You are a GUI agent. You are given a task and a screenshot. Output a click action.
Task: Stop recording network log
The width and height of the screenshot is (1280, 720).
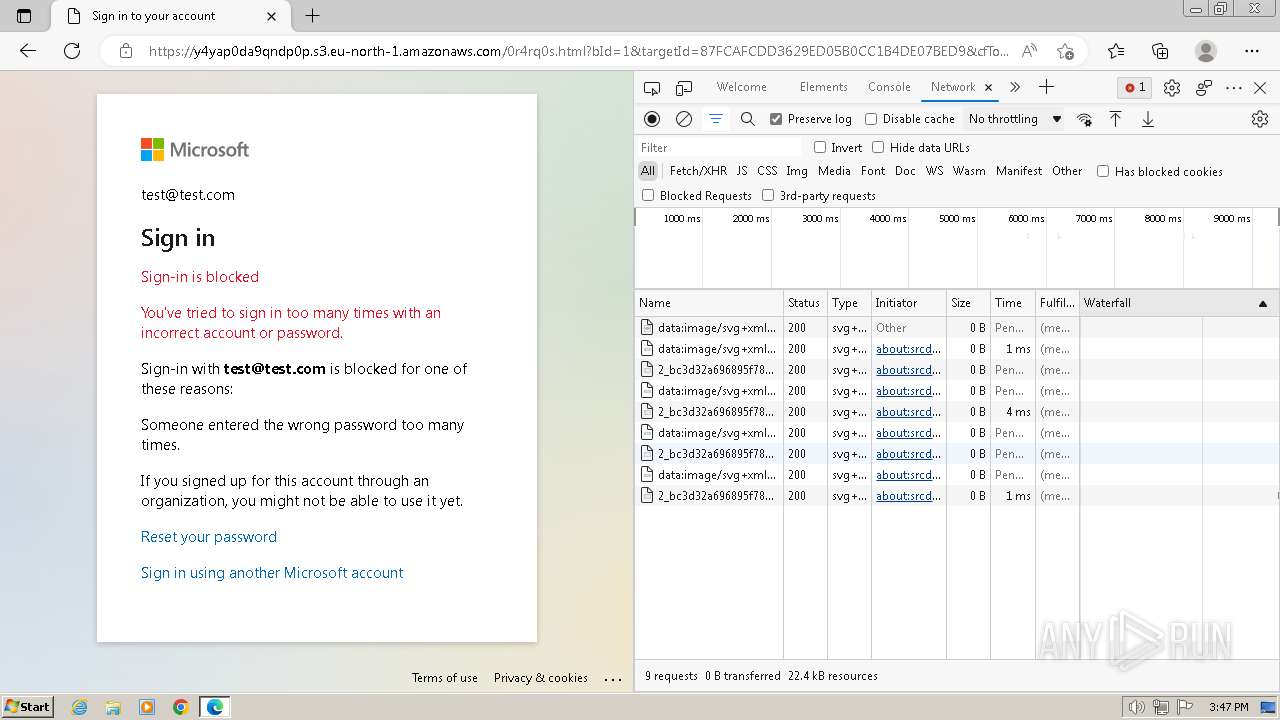point(652,119)
